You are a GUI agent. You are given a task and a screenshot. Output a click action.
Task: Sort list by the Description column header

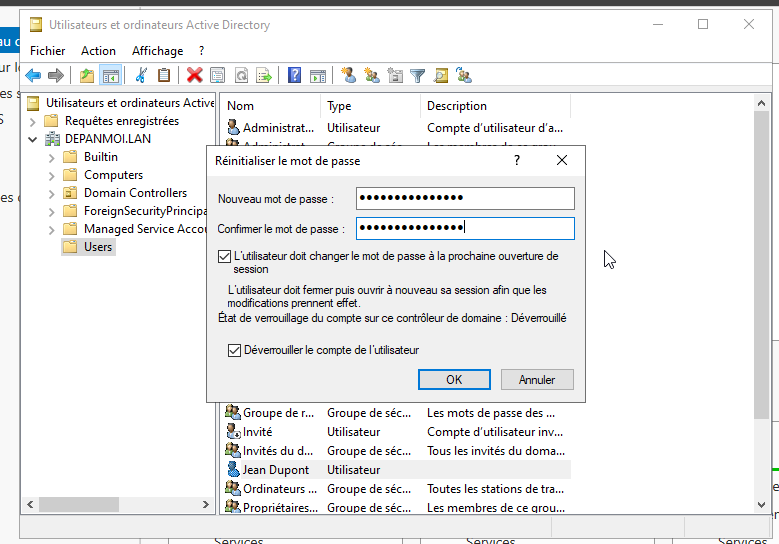coord(496,106)
